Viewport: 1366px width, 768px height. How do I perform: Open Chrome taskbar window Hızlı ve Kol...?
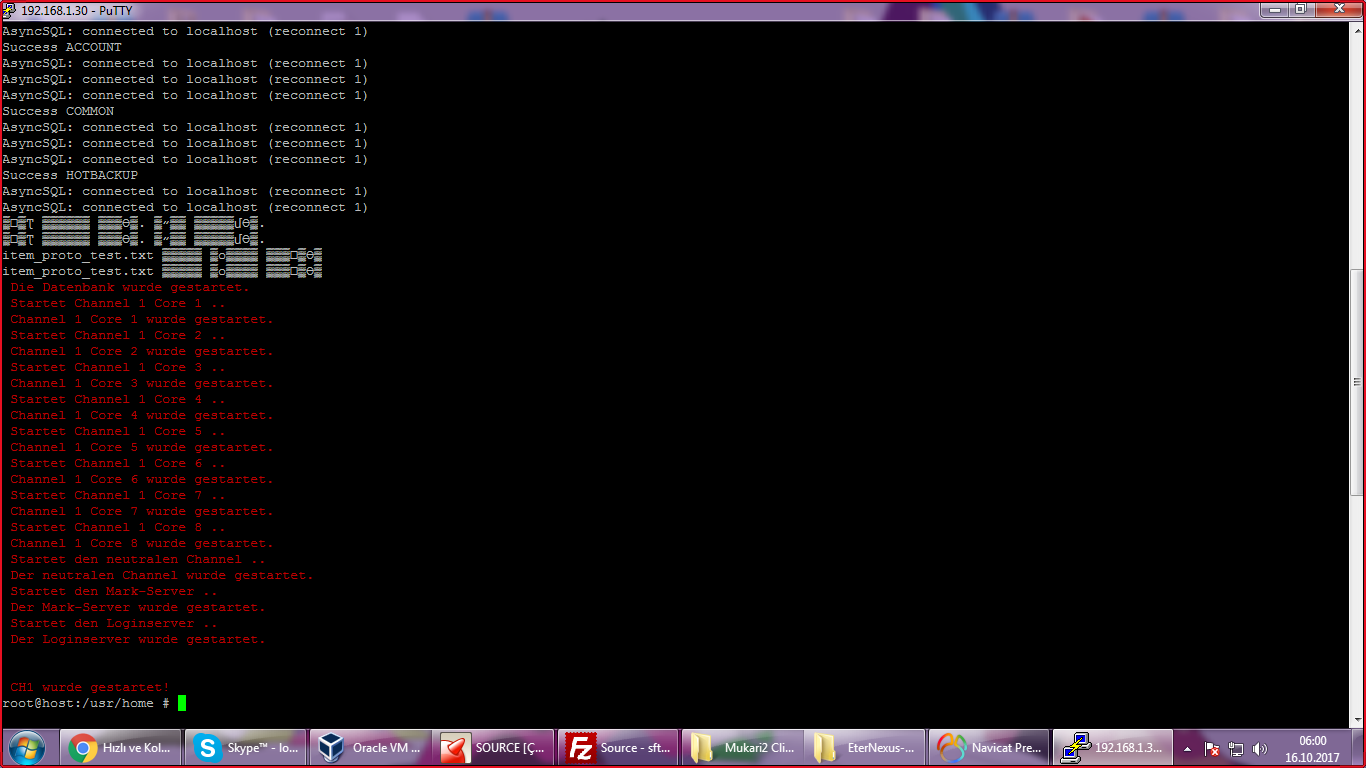(123, 747)
